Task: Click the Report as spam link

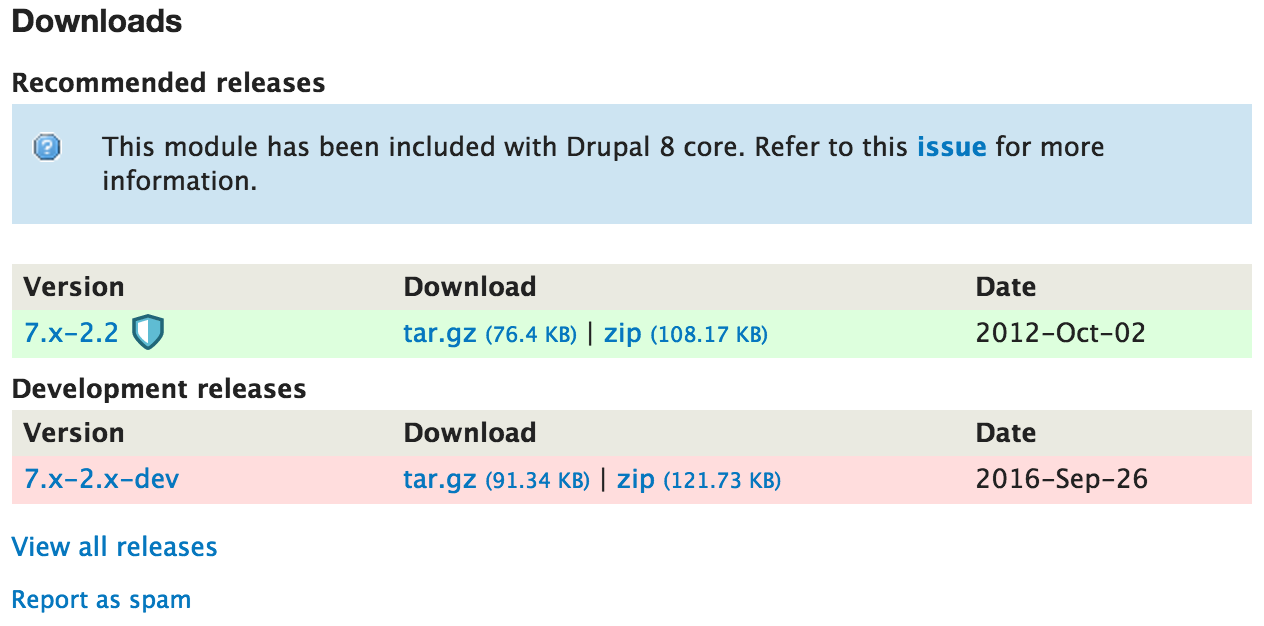Action: 101,600
